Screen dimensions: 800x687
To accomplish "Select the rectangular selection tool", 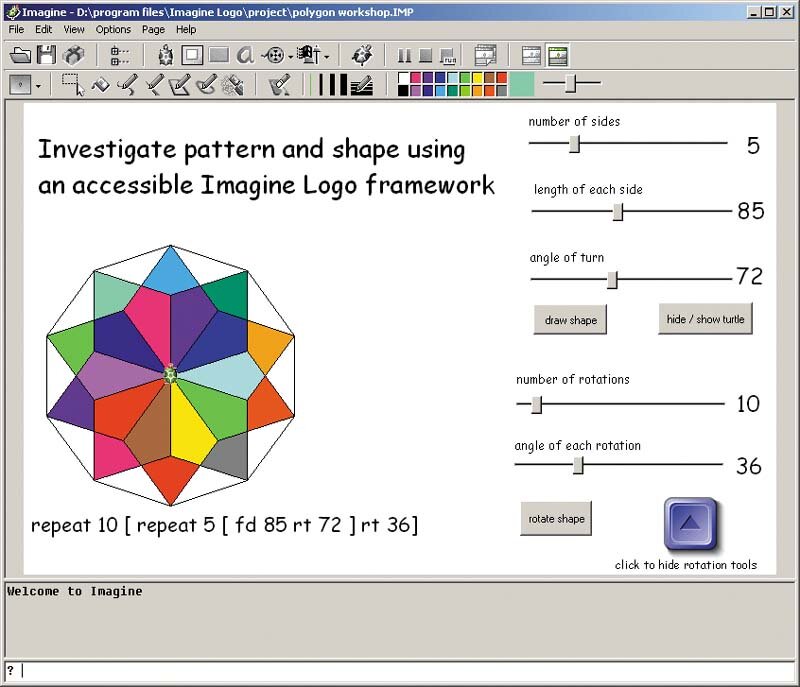I will [x=73, y=85].
